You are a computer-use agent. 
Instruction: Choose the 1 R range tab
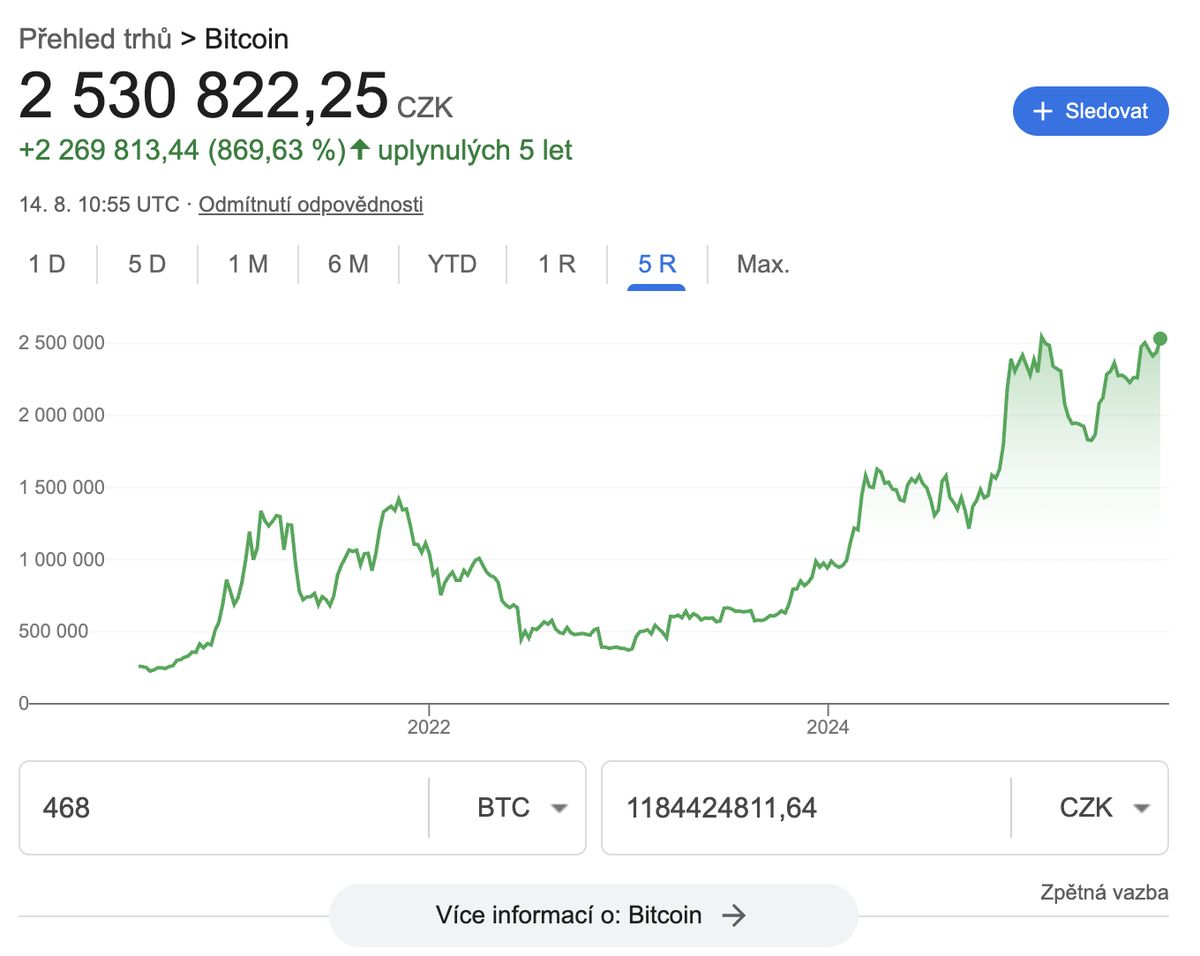557,264
